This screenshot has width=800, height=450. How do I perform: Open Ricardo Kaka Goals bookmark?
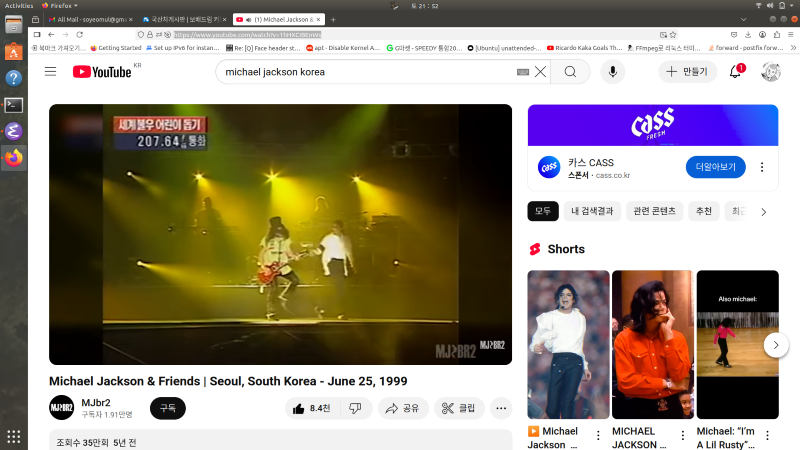pyautogui.click(x=585, y=48)
